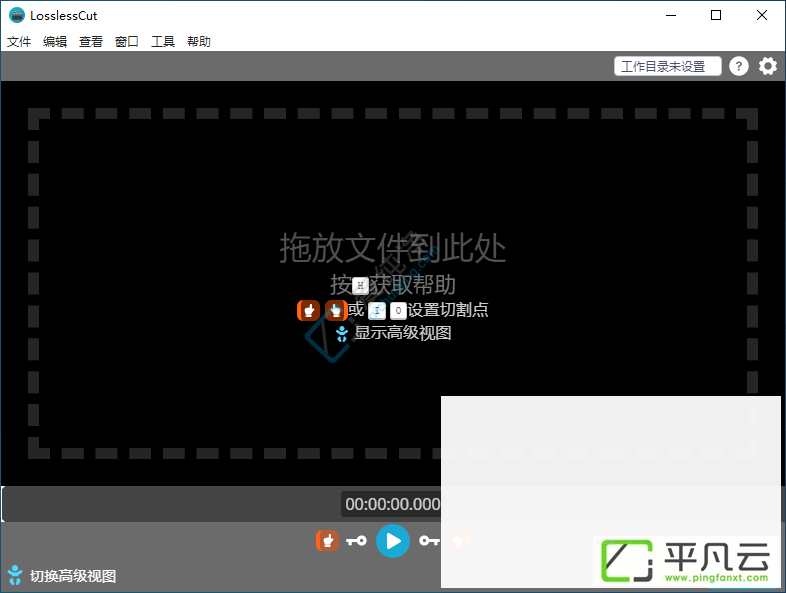Close the LosslessCut window

tap(761, 15)
